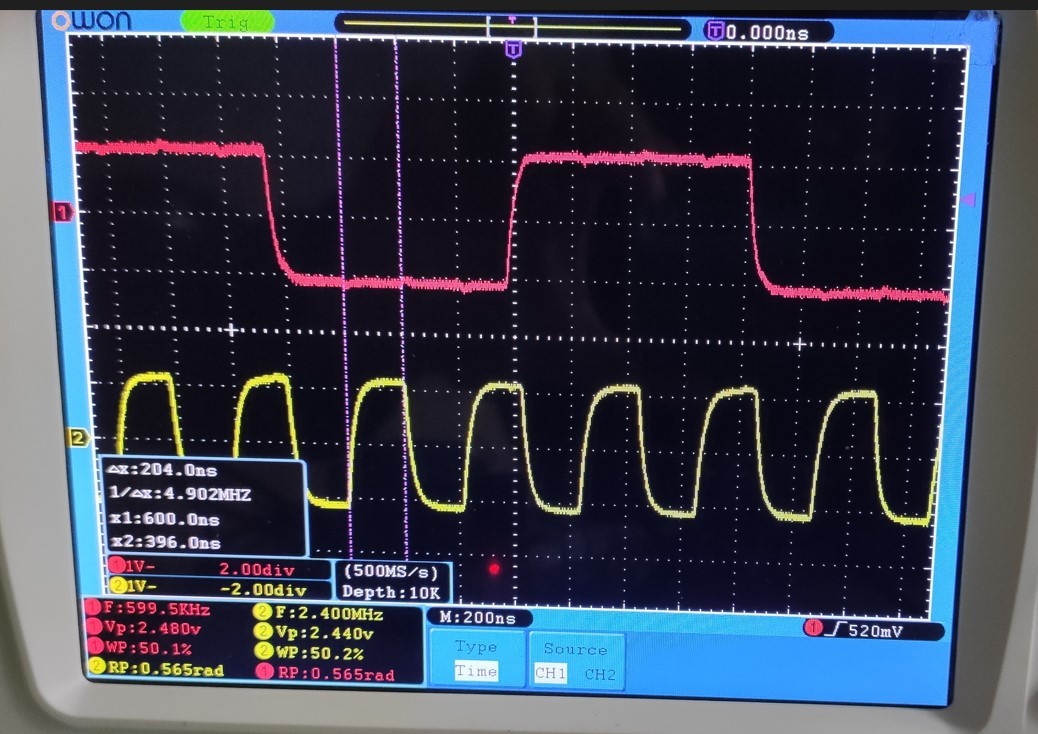
Task: Open the cursor Type menu
Action: 475,647
